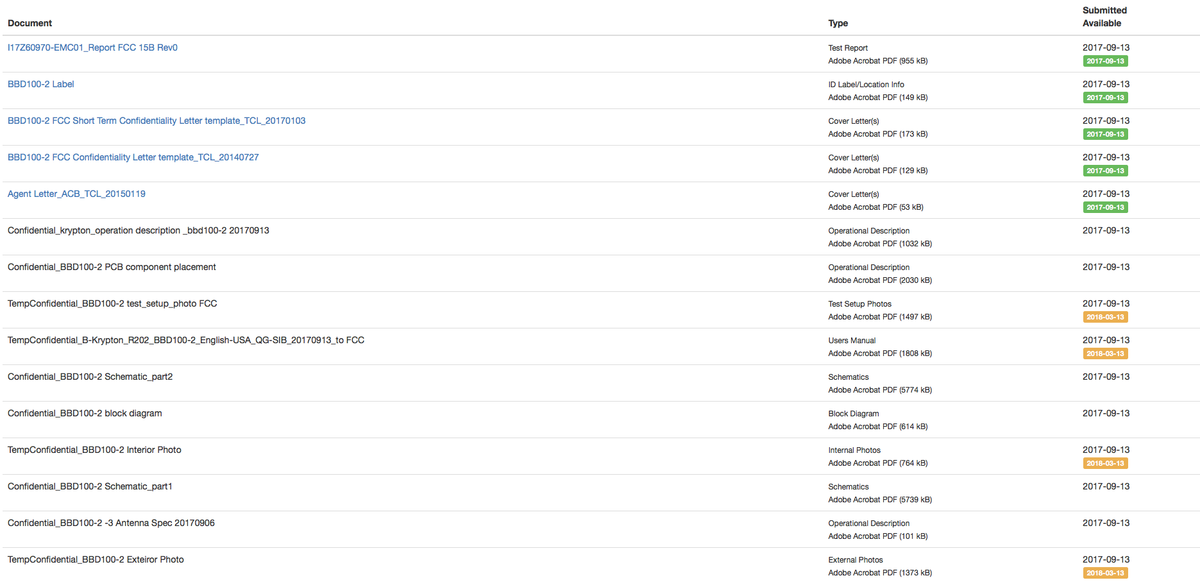Open the FCC Short Term Confidentiality Letter link
The height and width of the screenshot is (587, 1200).
pos(156,121)
